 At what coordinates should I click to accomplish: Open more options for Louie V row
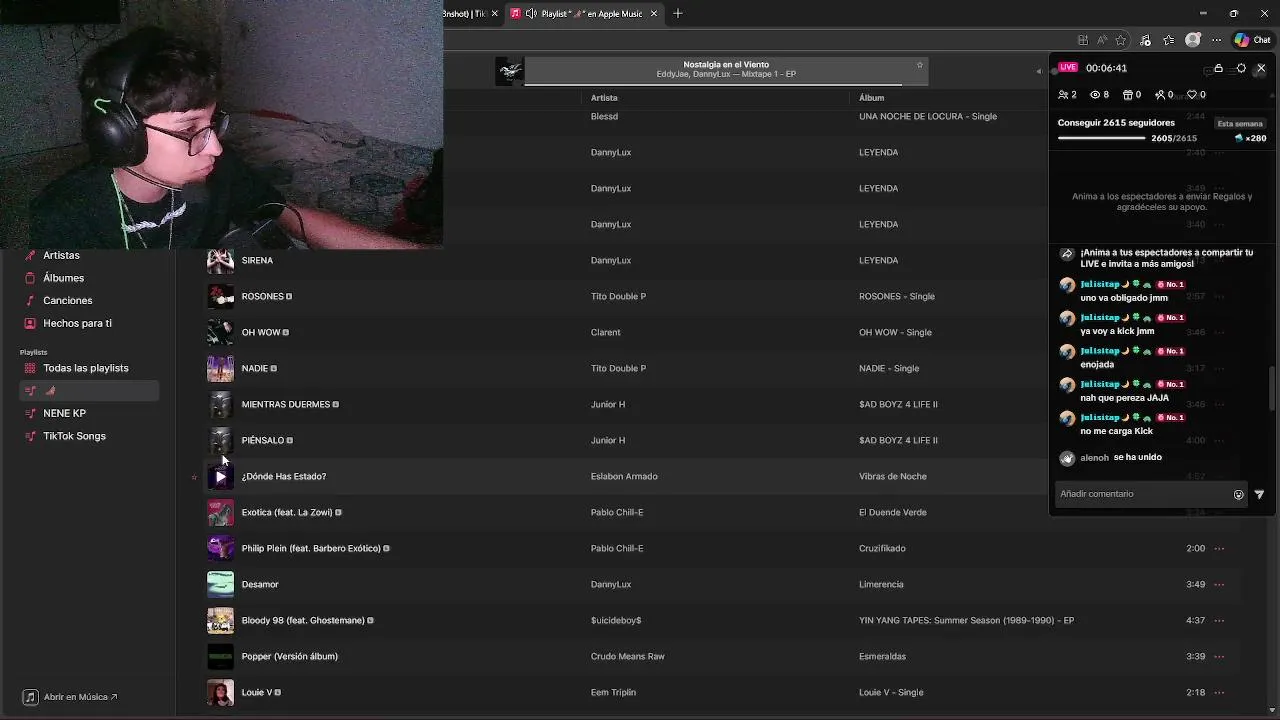[1219, 692]
